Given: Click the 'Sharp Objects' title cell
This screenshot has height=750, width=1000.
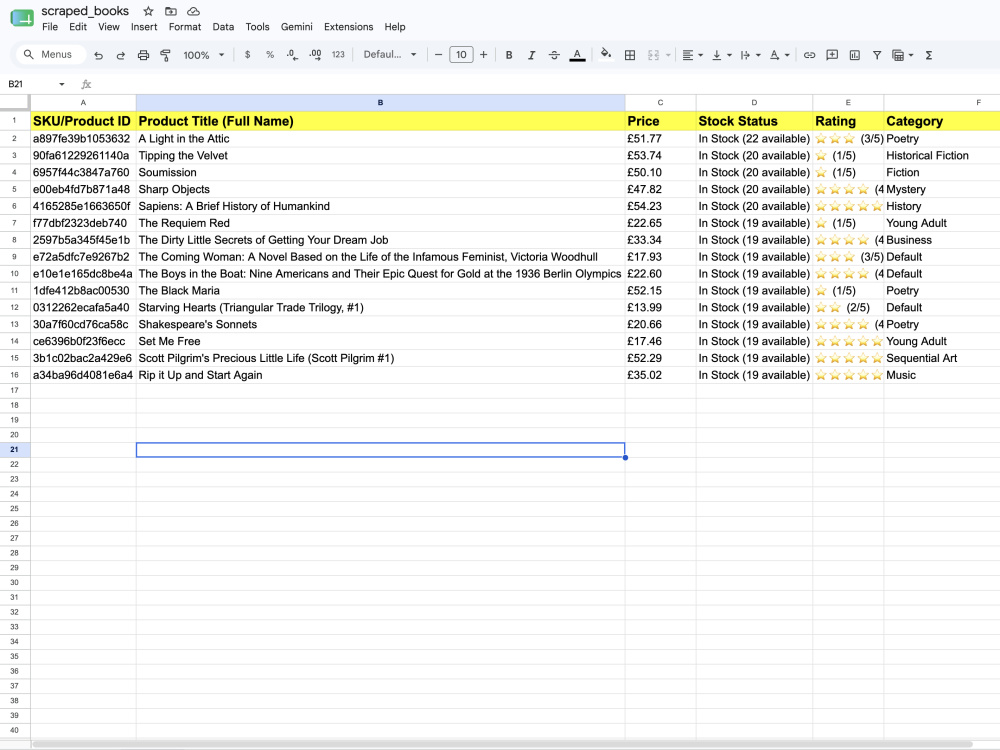Looking at the screenshot, I should coord(380,189).
